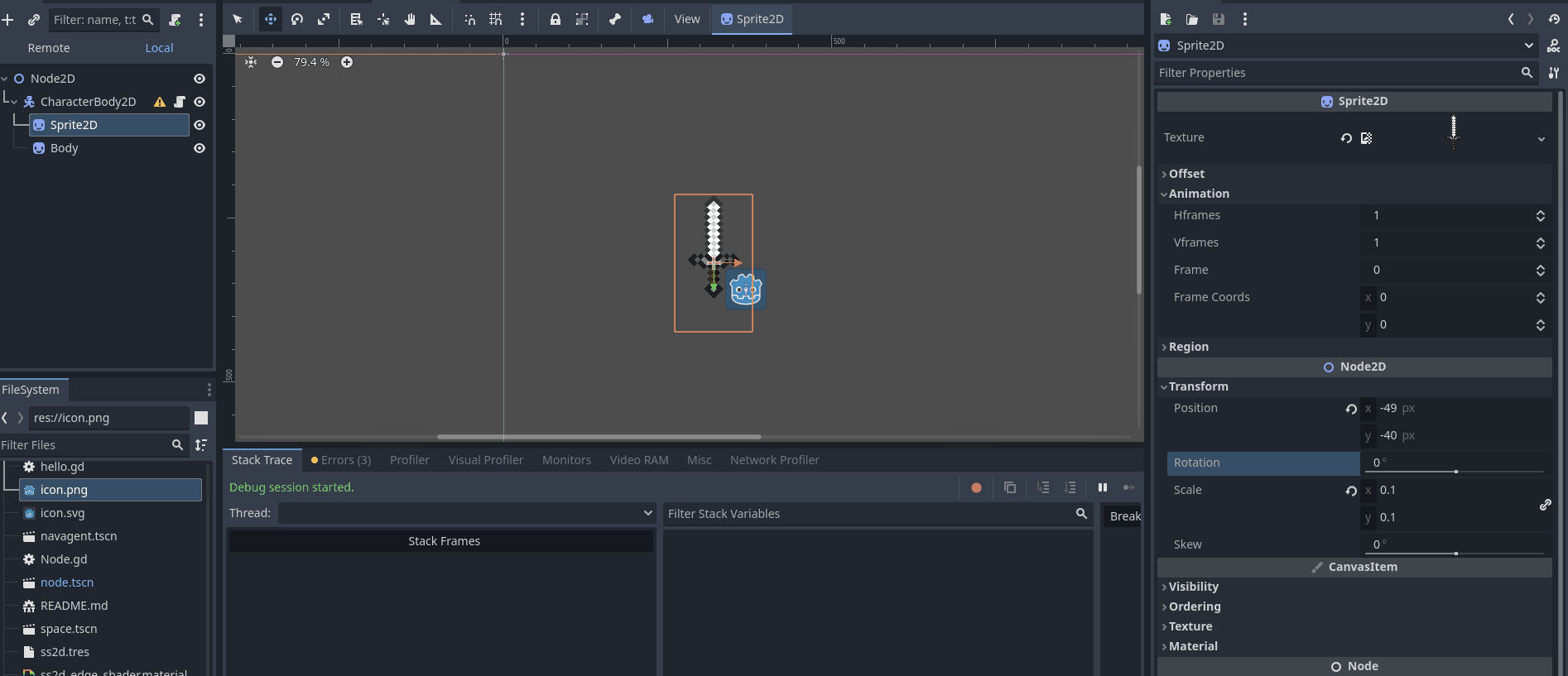1568x676 pixels.
Task: Switch to the Remote scene tree
Action: tap(49, 48)
